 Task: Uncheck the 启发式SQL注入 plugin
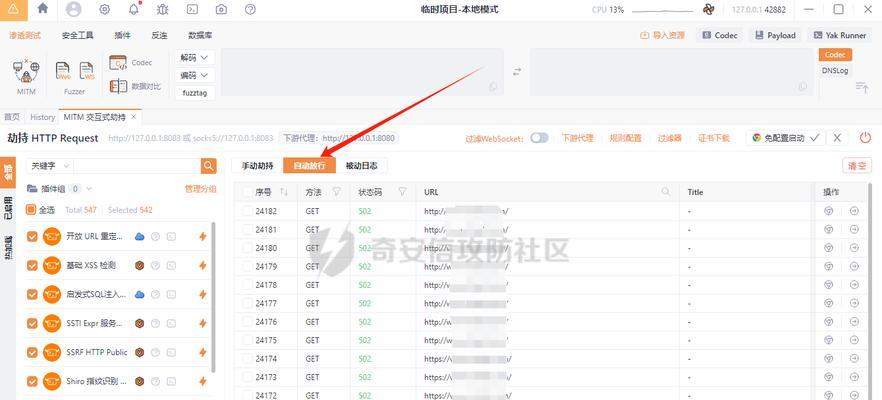(32, 294)
